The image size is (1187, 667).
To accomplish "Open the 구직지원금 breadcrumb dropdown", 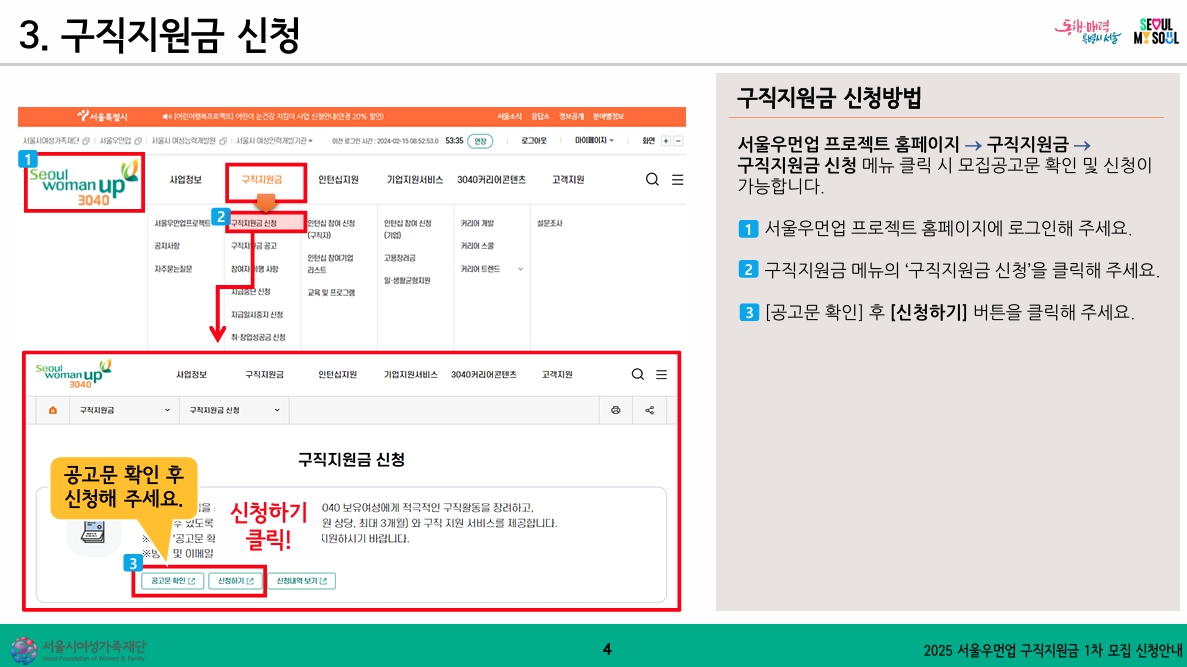I will tap(124, 410).
